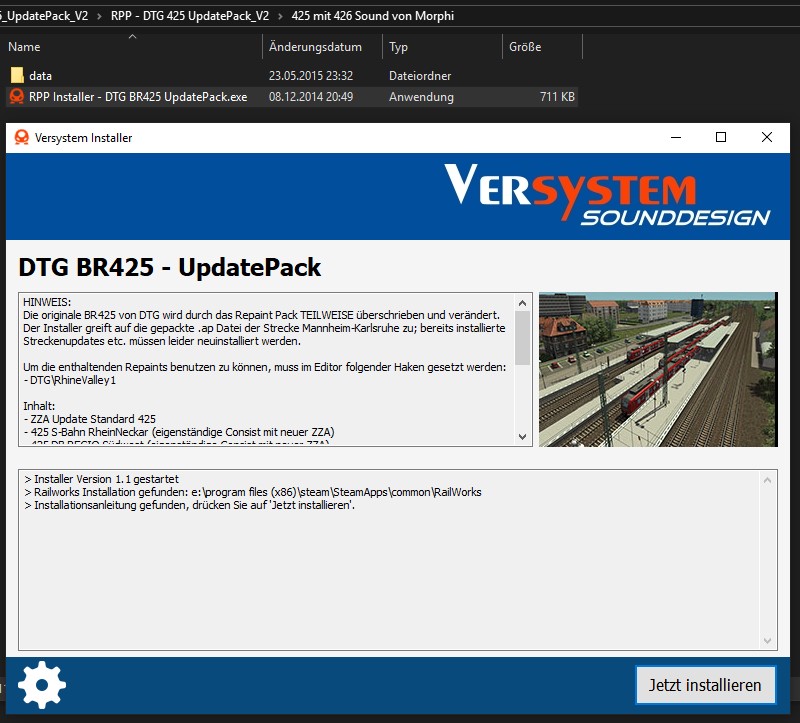This screenshot has height=723, width=800.
Task: Click the Anwendung type cell
Action: 421,96
